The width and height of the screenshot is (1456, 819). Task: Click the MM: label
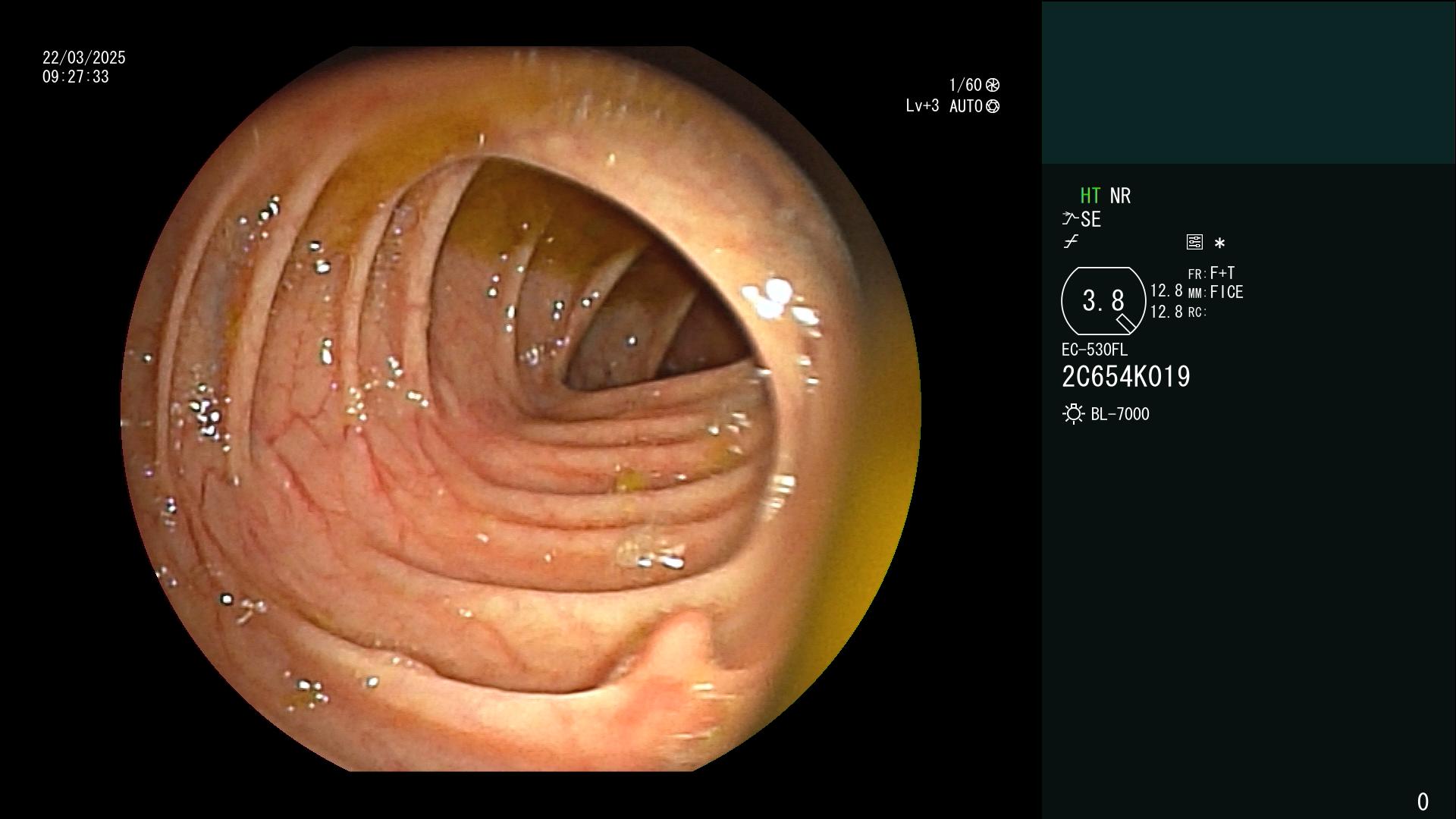click(1197, 293)
